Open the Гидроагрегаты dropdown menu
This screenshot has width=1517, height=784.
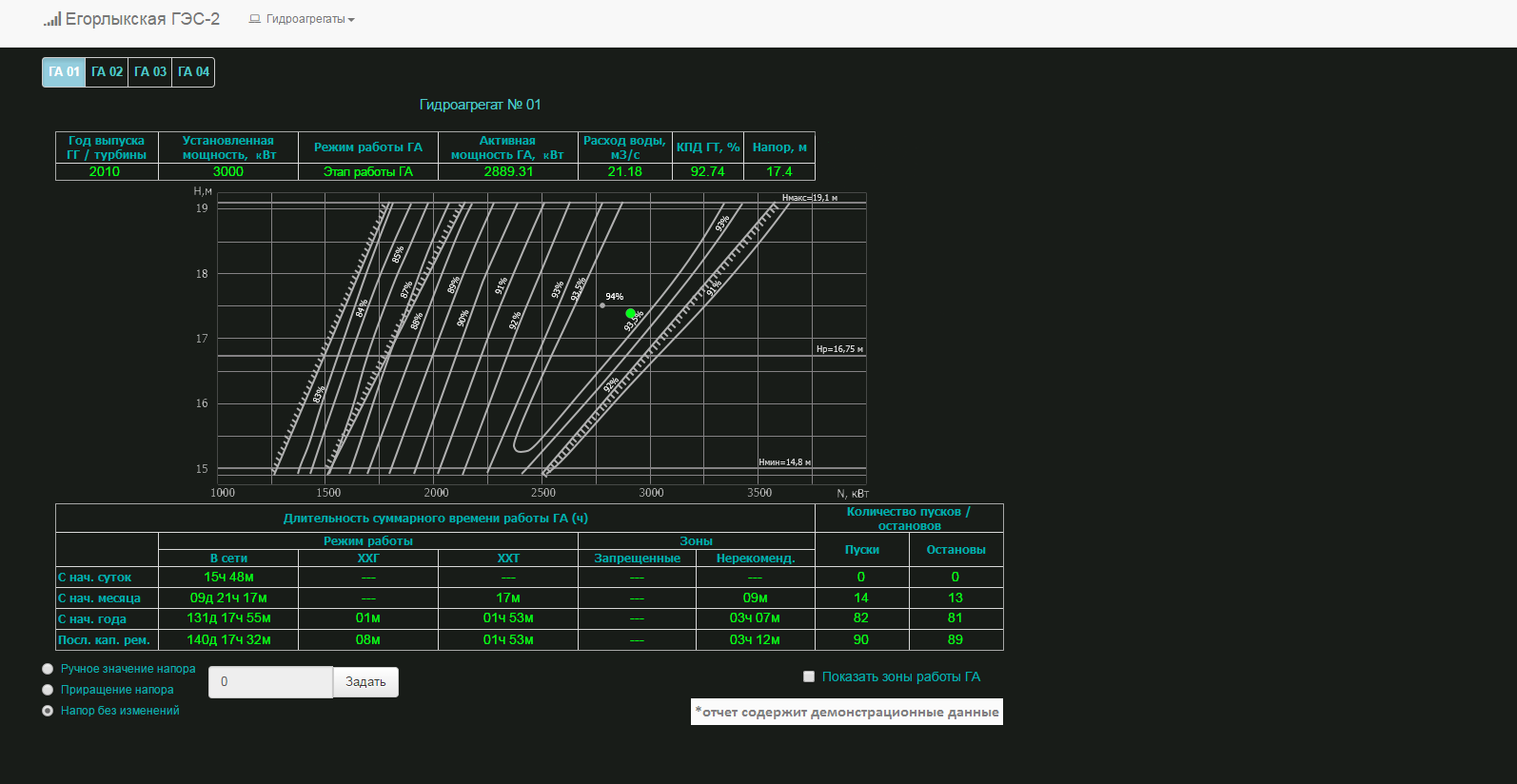point(302,19)
